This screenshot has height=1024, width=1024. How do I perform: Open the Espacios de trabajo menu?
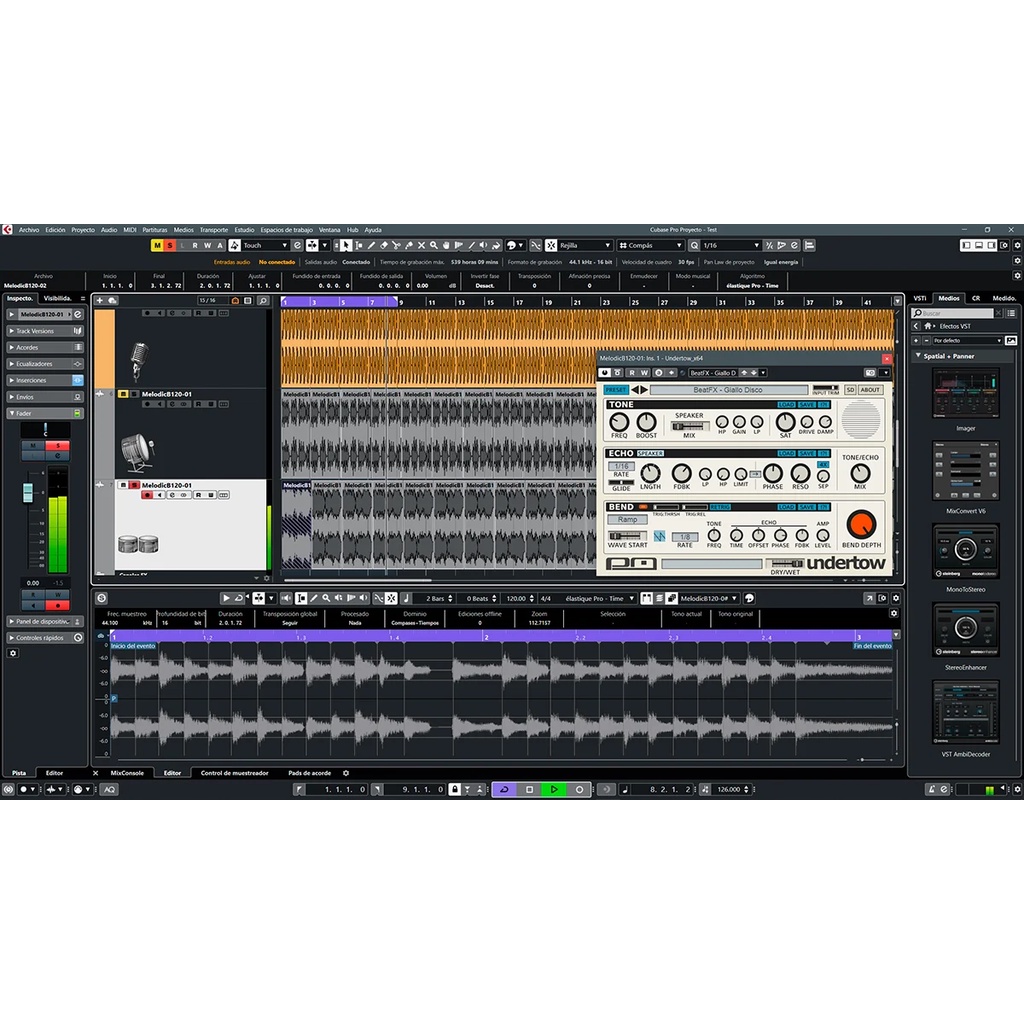tap(286, 230)
